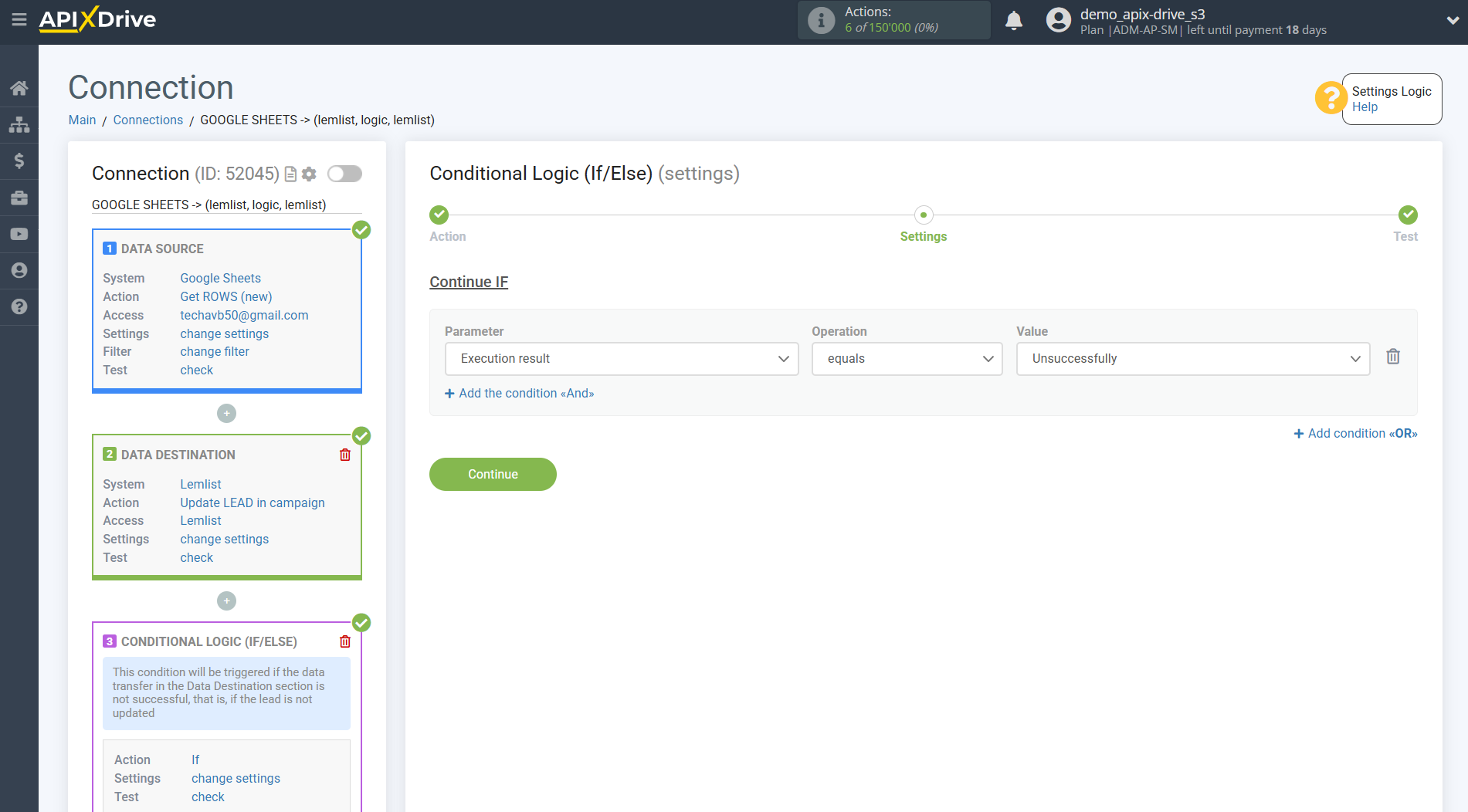Viewport: 1468px width, 812px height.
Task: Click Get ROWS (new) action link
Action: point(226,296)
